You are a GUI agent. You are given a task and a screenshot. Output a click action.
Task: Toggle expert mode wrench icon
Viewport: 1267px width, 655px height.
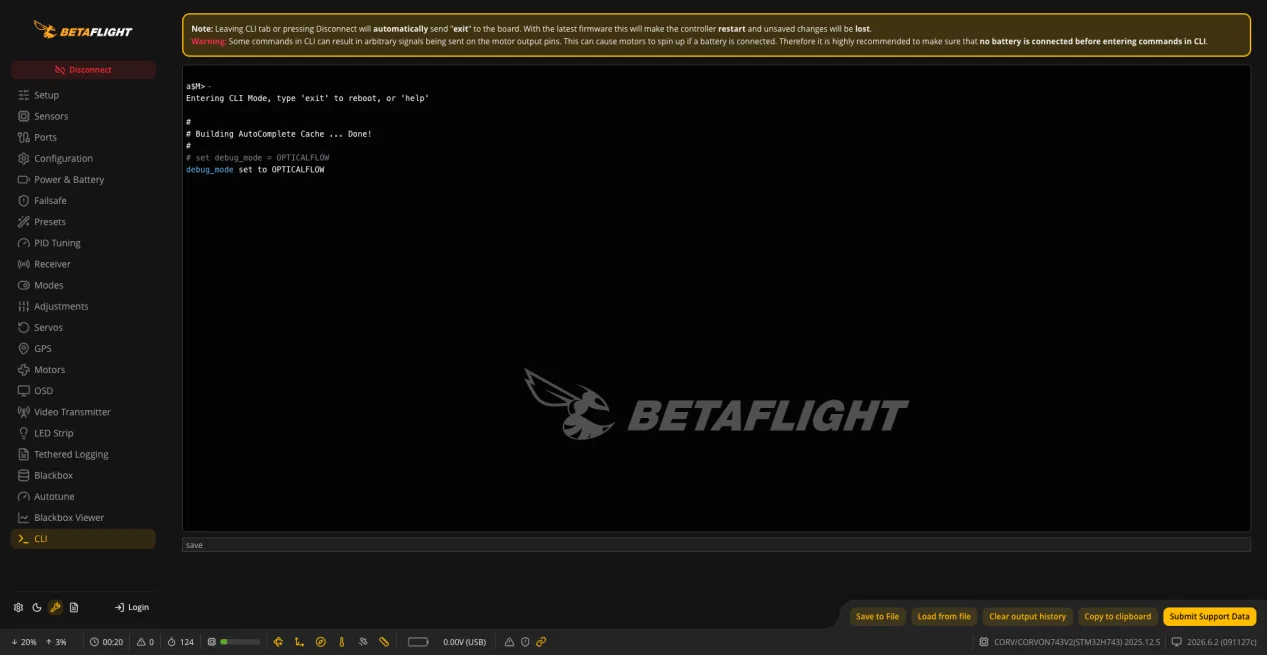click(55, 607)
